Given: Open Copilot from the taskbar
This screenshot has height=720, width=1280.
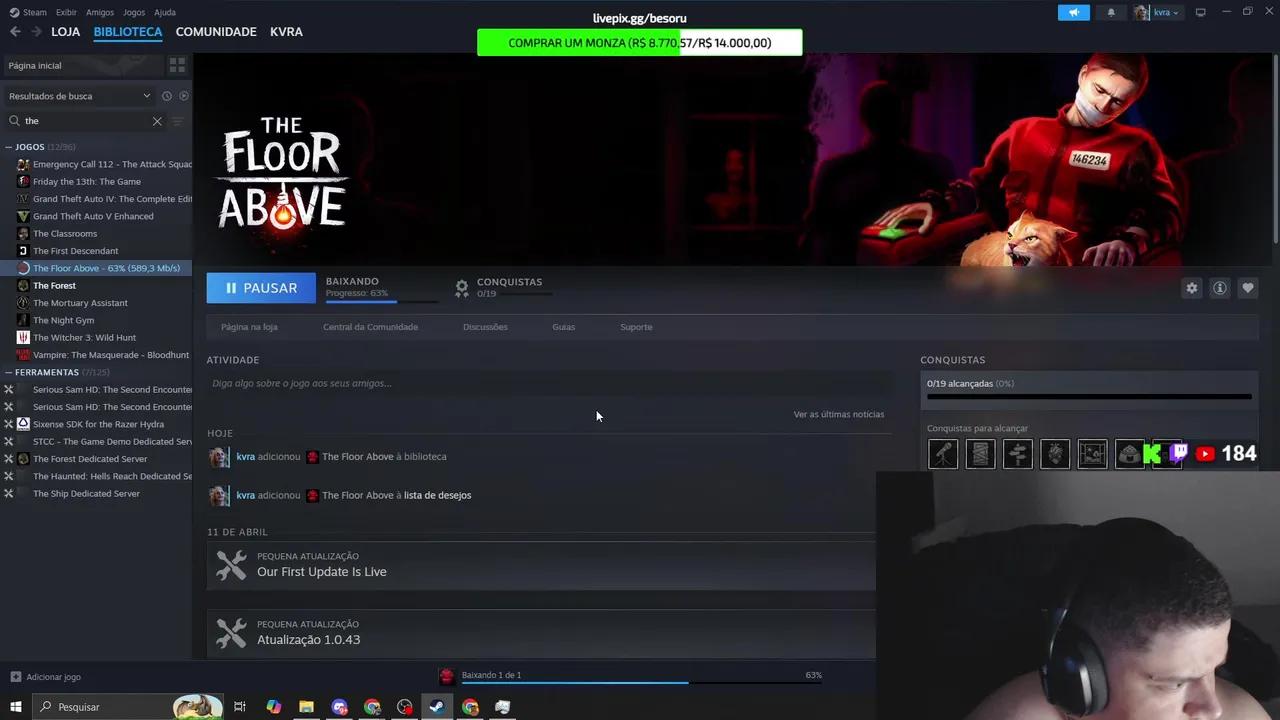Looking at the screenshot, I should (x=273, y=707).
